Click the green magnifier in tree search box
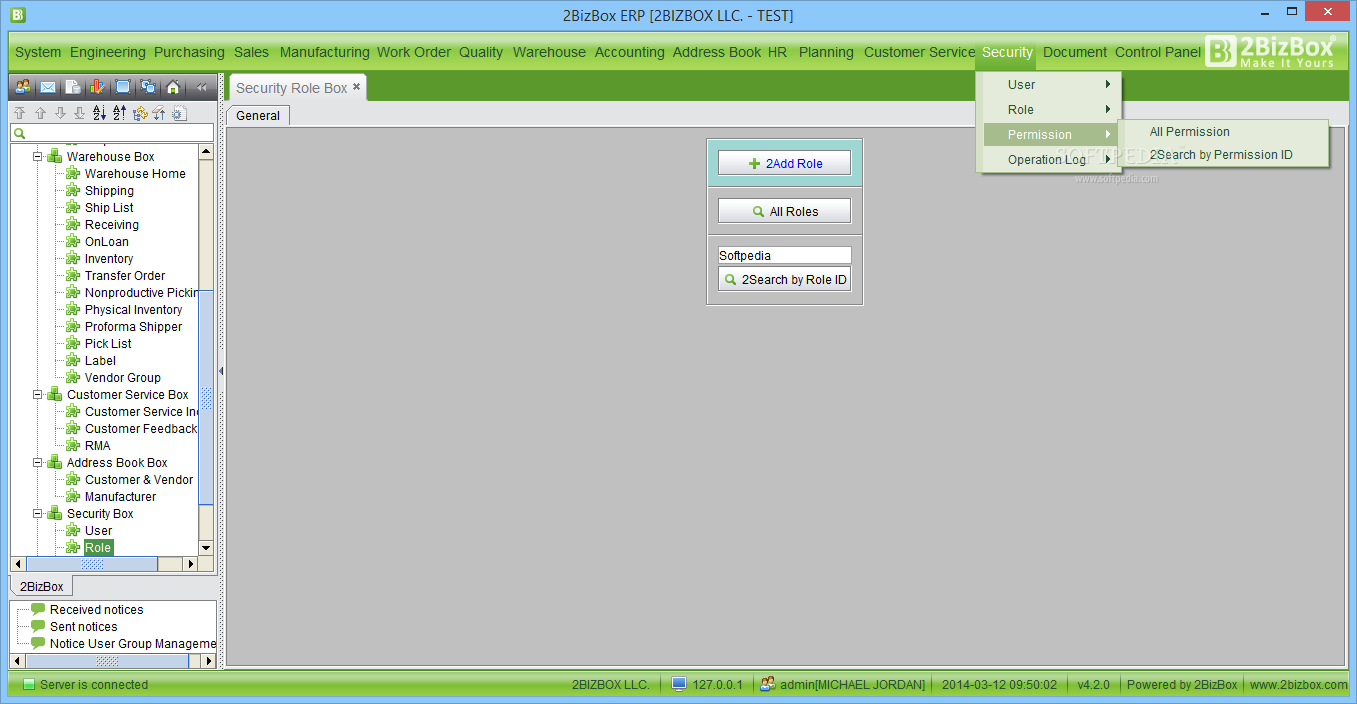The width and height of the screenshot is (1357, 704). pos(19,133)
